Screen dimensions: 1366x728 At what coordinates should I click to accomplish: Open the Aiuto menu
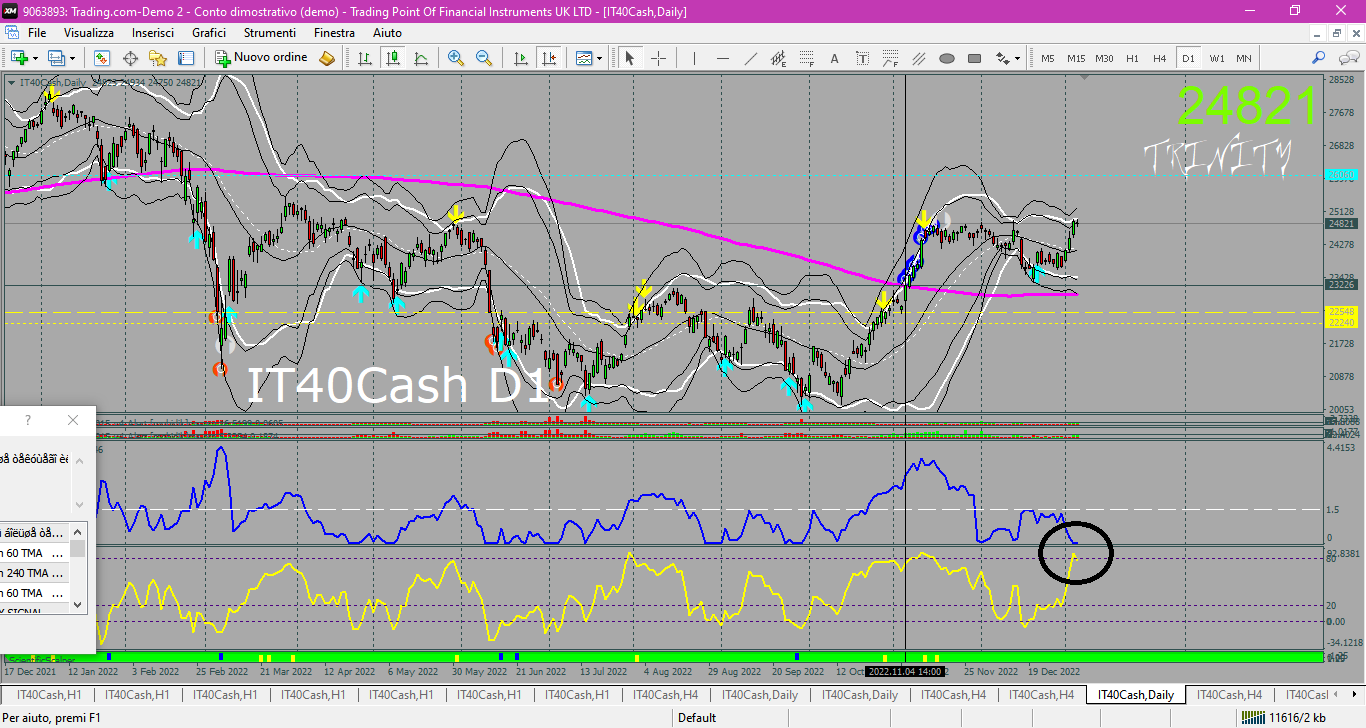tap(387, 33)
